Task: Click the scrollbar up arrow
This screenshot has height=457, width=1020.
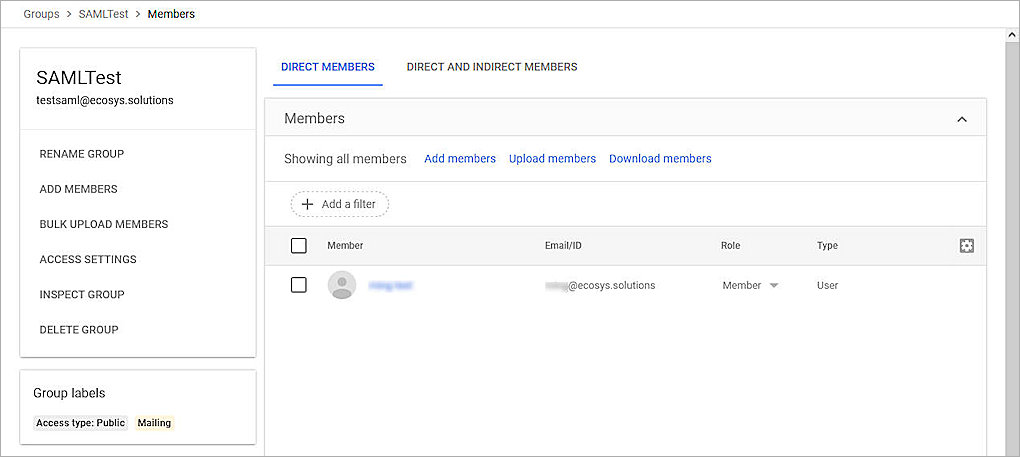Action: tap(1012, 35)
